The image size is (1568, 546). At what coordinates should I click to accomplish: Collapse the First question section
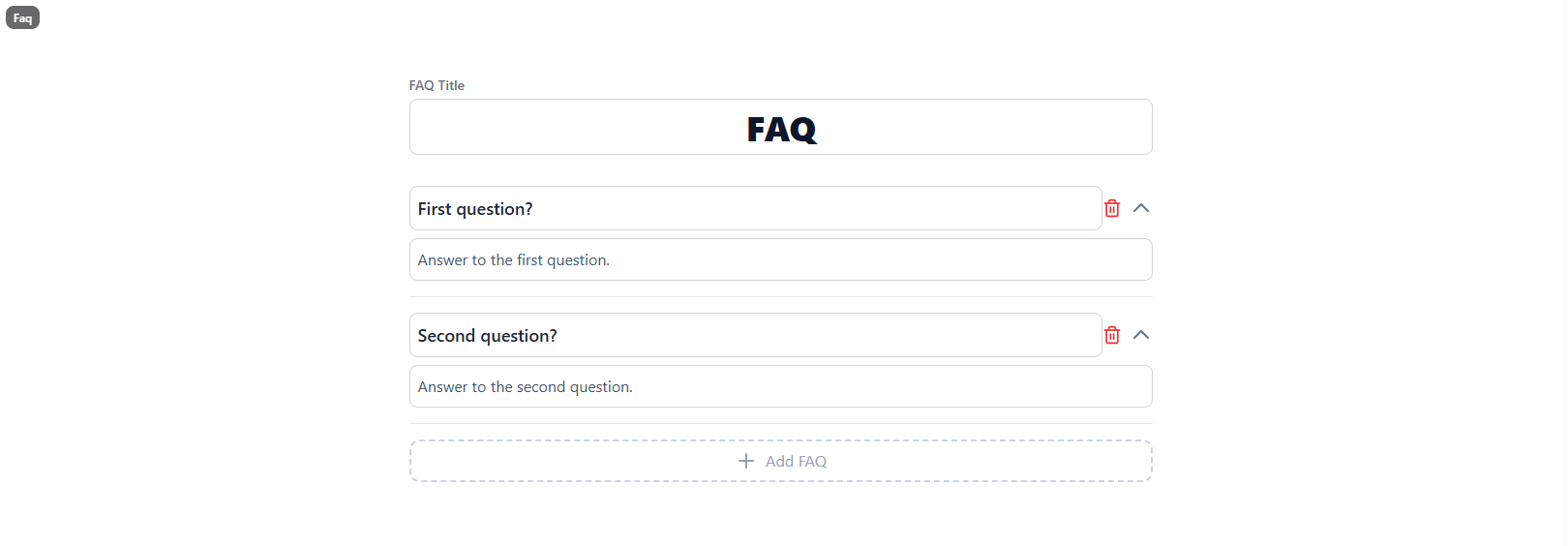point(1141,208)
